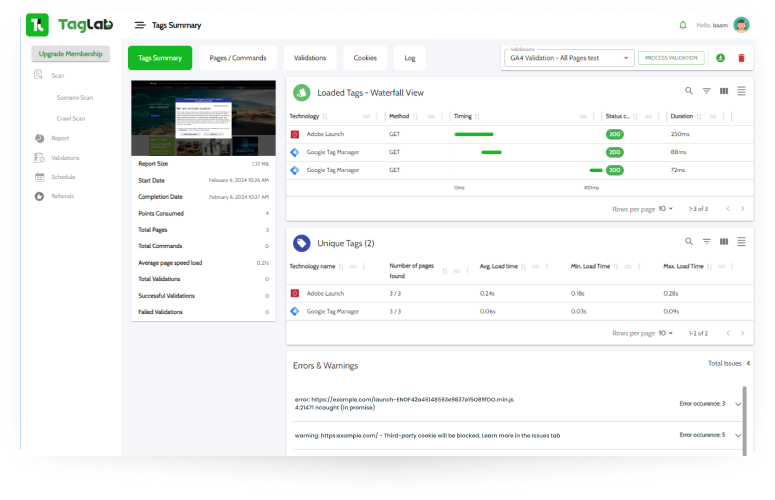Image resolution: width=775 pixels, height=500 pixels.
Task: Delete the scan using red trash icon
Action: click(741, 58)
